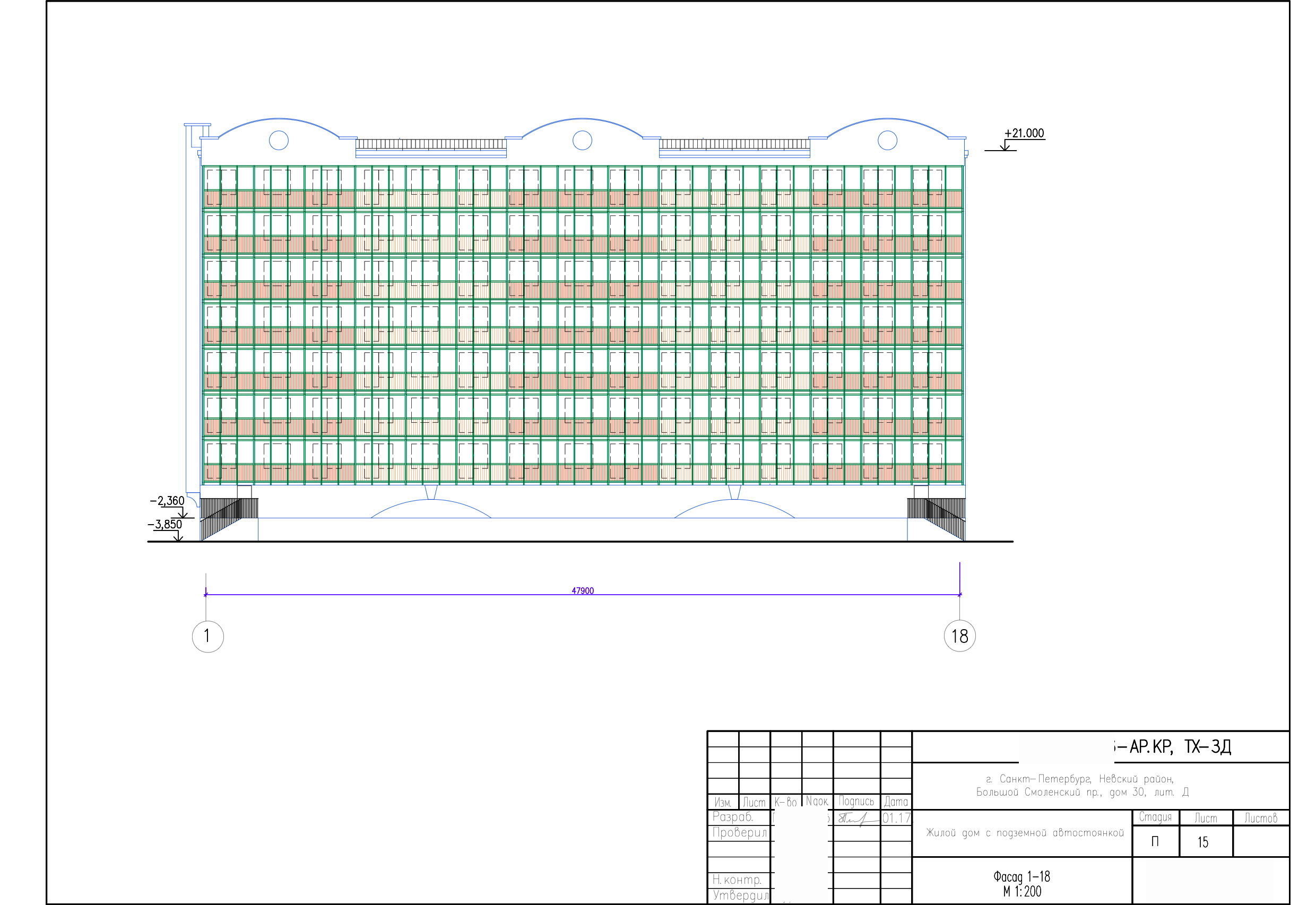Select the -2,360 level label
Screen dimensions: 1316x905
point(167,501)
